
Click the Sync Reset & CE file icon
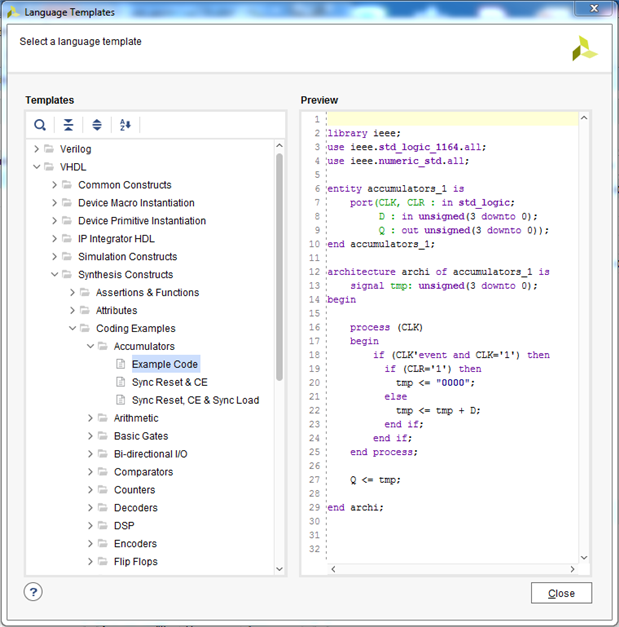pos(121,383)
